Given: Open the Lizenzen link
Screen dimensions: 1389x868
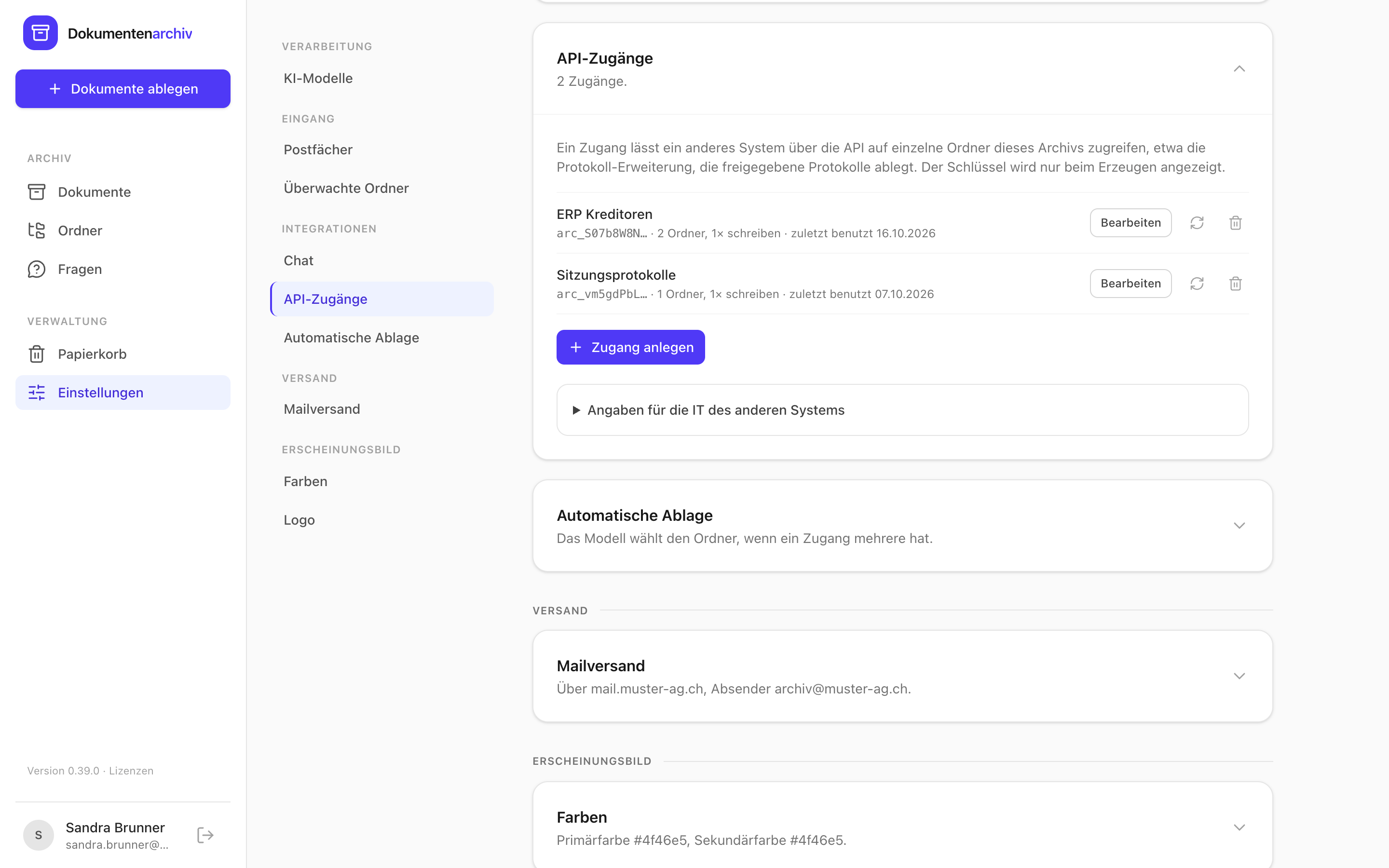Looking at the screenshot, I should tap(131, 771).
